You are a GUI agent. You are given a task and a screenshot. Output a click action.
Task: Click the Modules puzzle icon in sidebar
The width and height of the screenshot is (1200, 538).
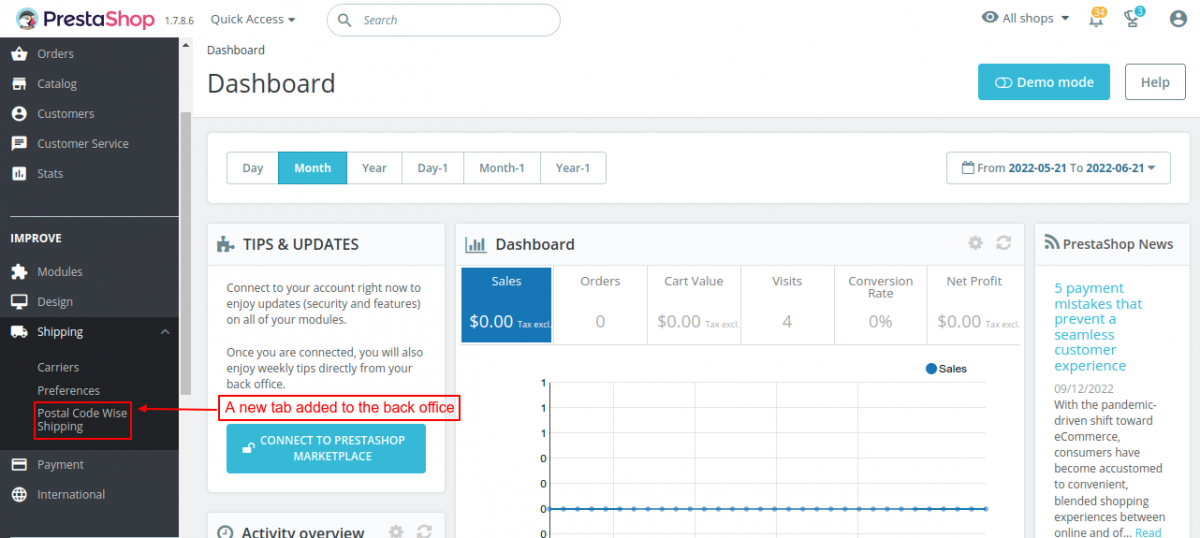pyautogui.click(x=19, y=272)
